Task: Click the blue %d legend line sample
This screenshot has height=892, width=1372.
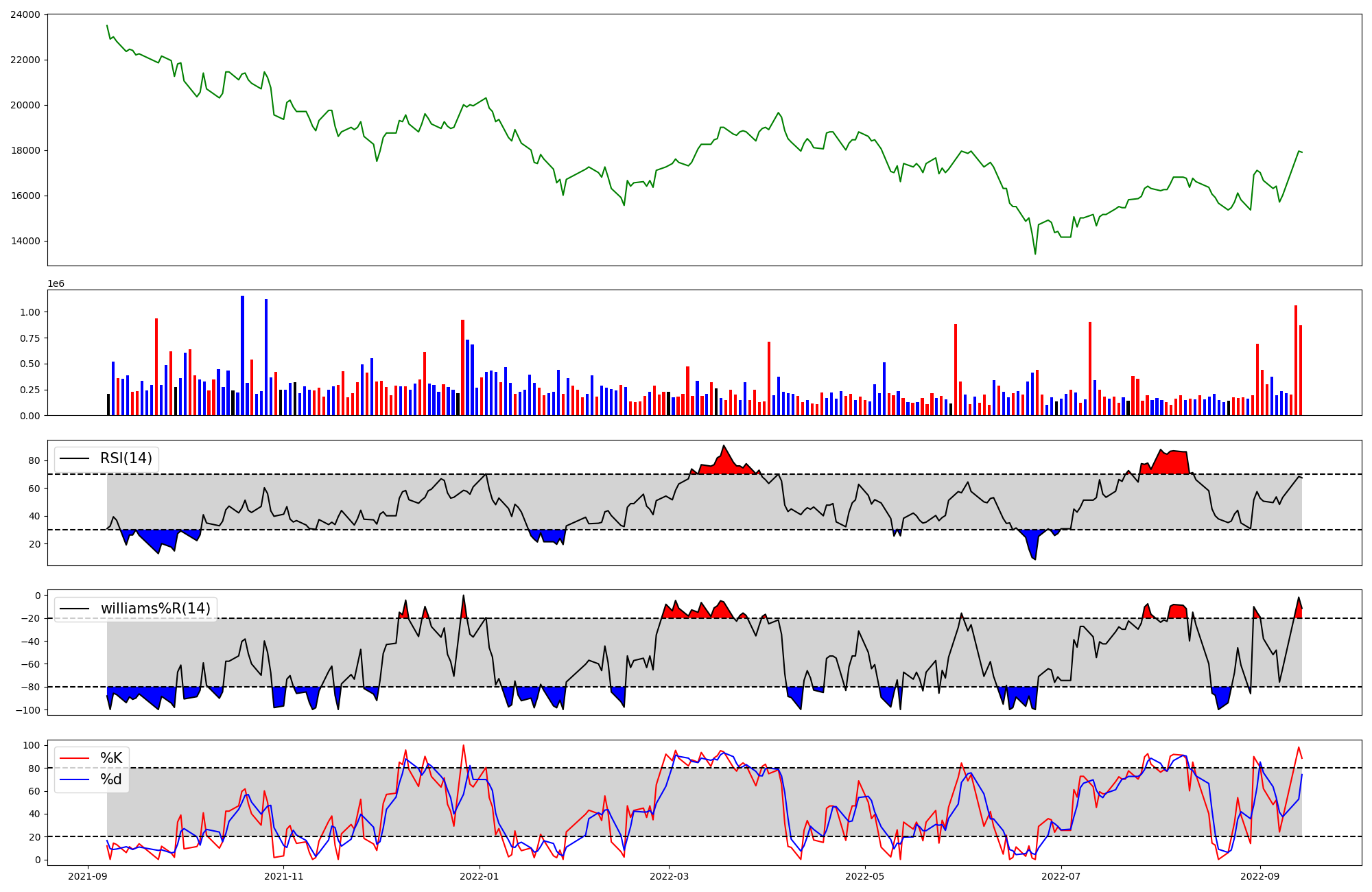Action: [75, 779]
